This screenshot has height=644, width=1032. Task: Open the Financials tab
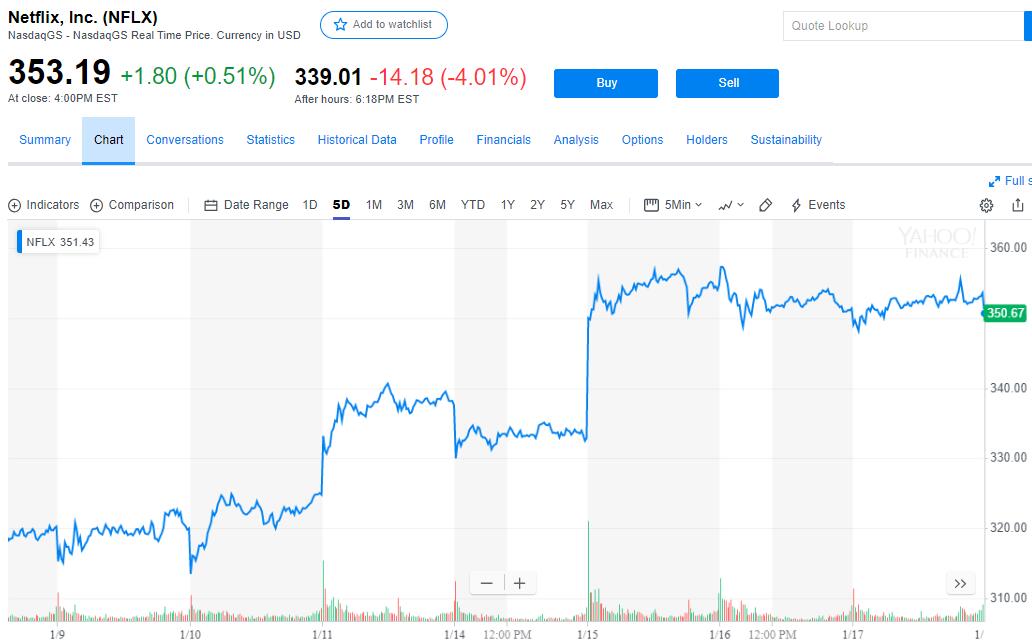coord(504,140)
